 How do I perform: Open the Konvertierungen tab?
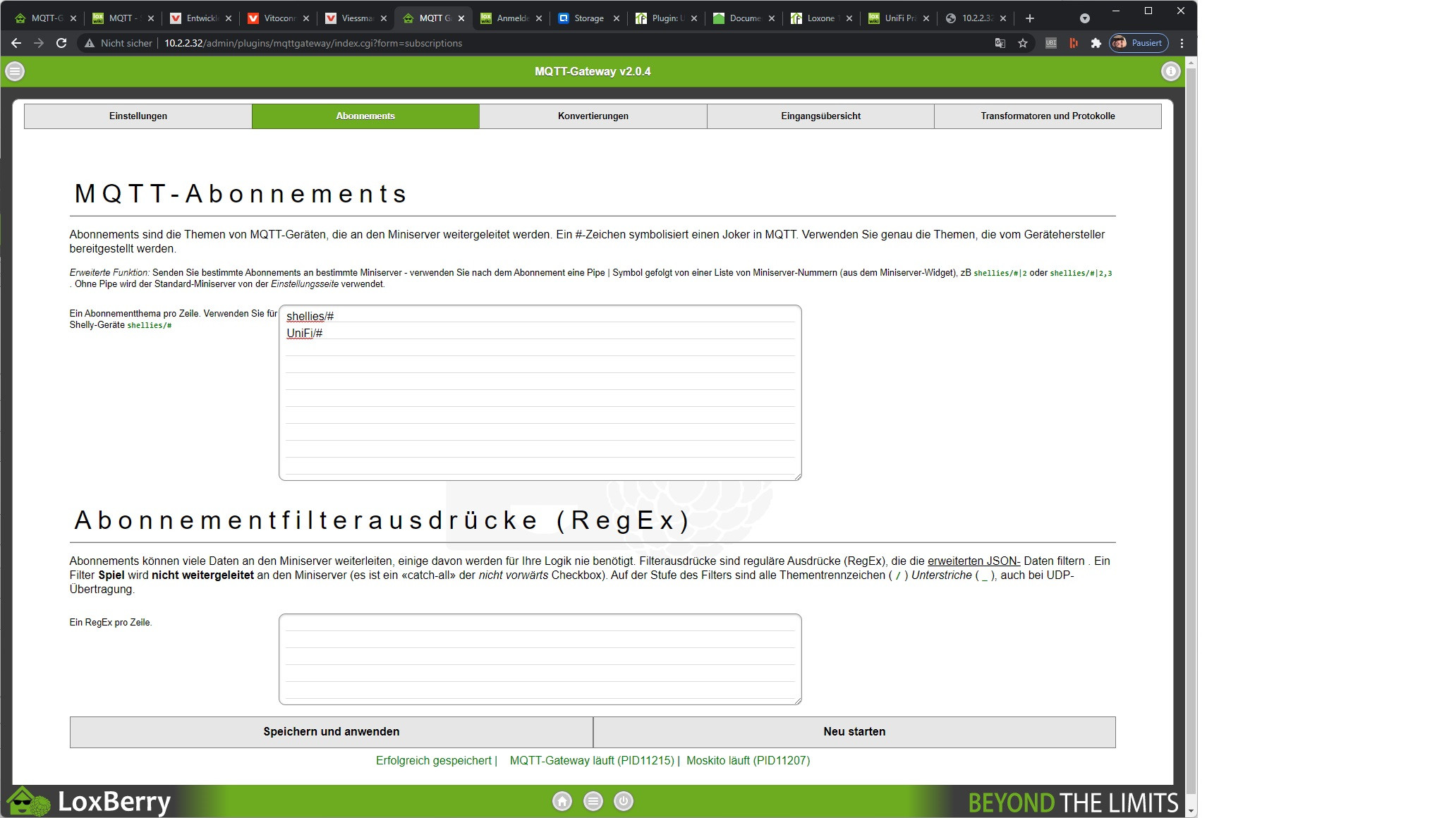point(593,116)
